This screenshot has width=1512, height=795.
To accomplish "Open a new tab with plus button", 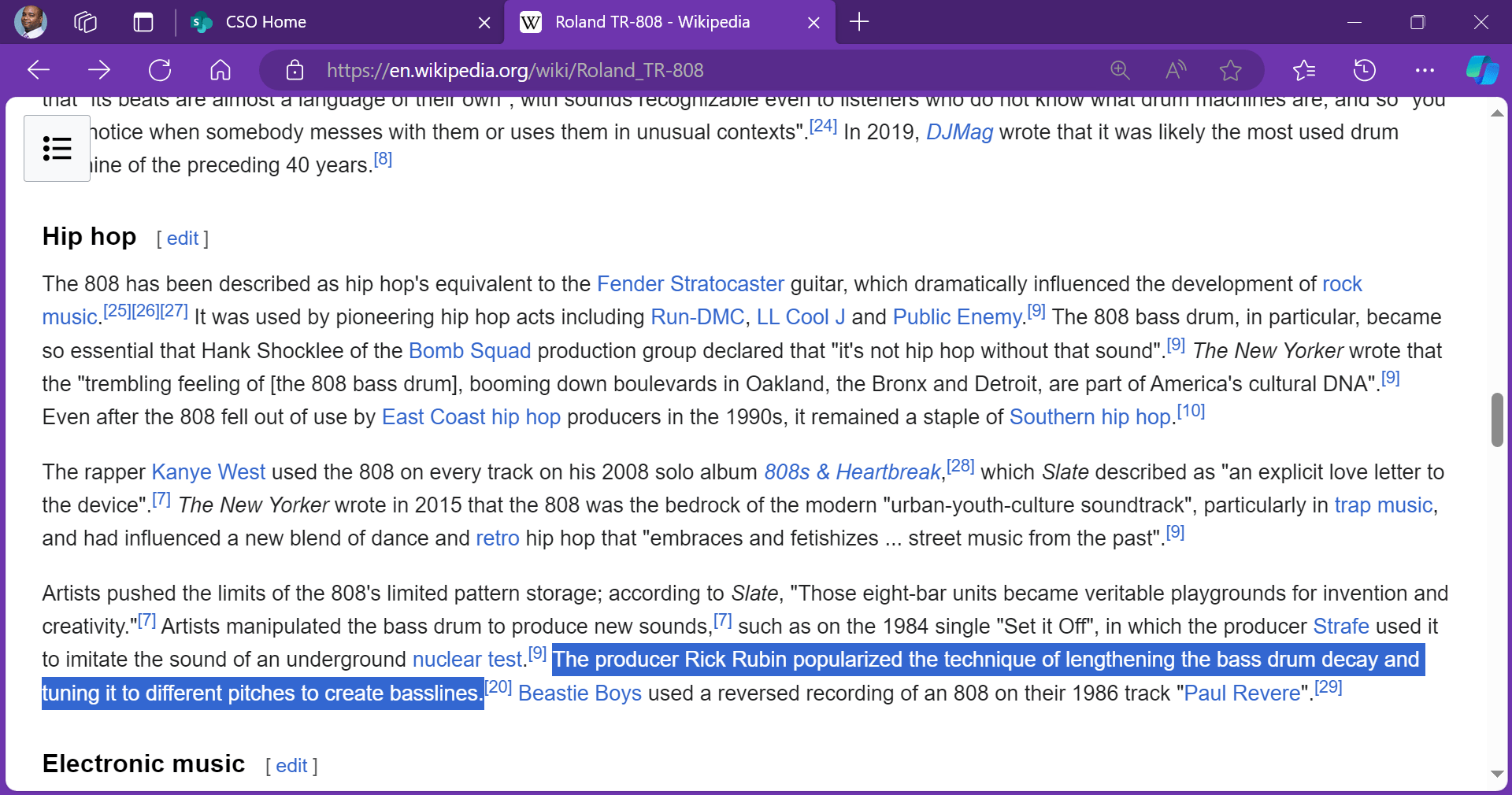I will (x=859, y=22).
